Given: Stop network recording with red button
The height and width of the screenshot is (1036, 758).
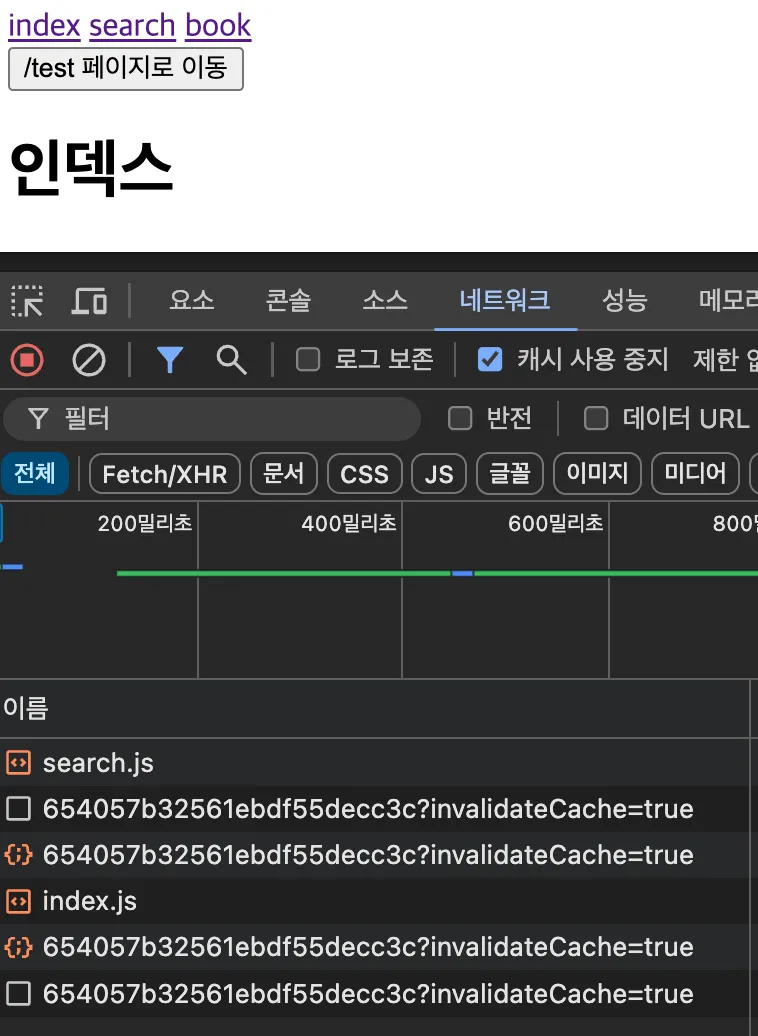Looking at the screenshot, I should (27, 360).
